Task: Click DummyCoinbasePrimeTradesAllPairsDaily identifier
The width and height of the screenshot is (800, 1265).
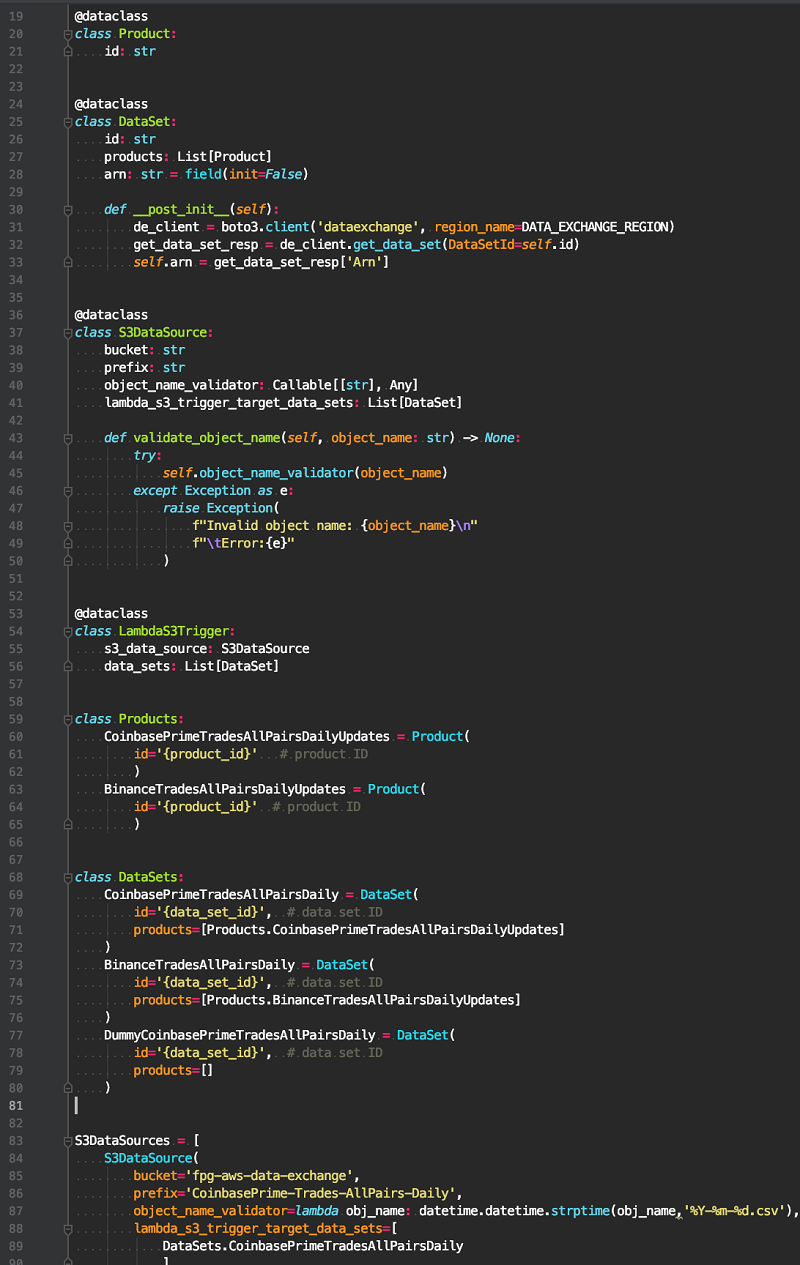Action: coord(240,1035)
